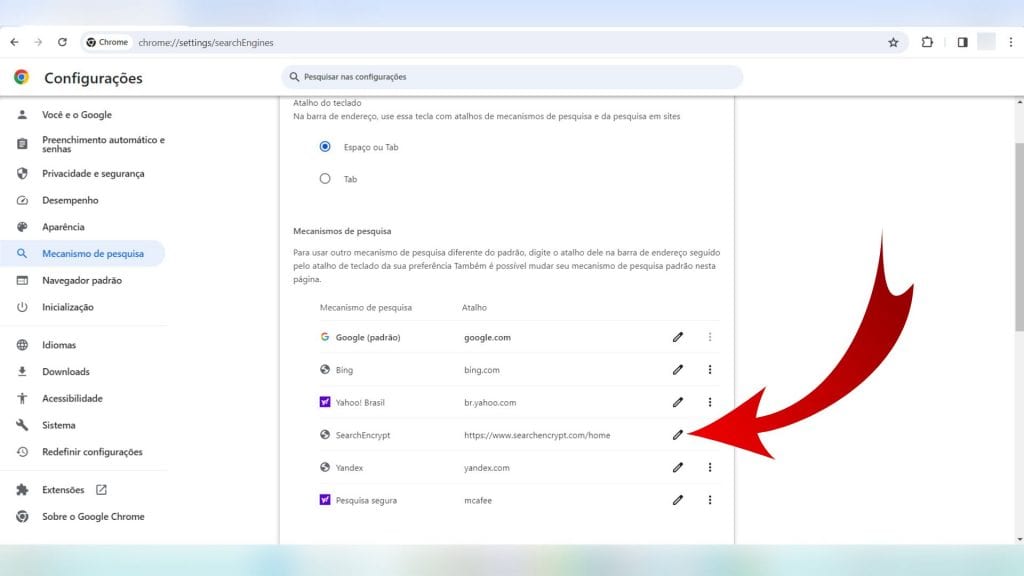This screenshot has height=576, width=1024.
Task: Click the edit pencil for SearchEncrypt
Action: coord(677,435)
